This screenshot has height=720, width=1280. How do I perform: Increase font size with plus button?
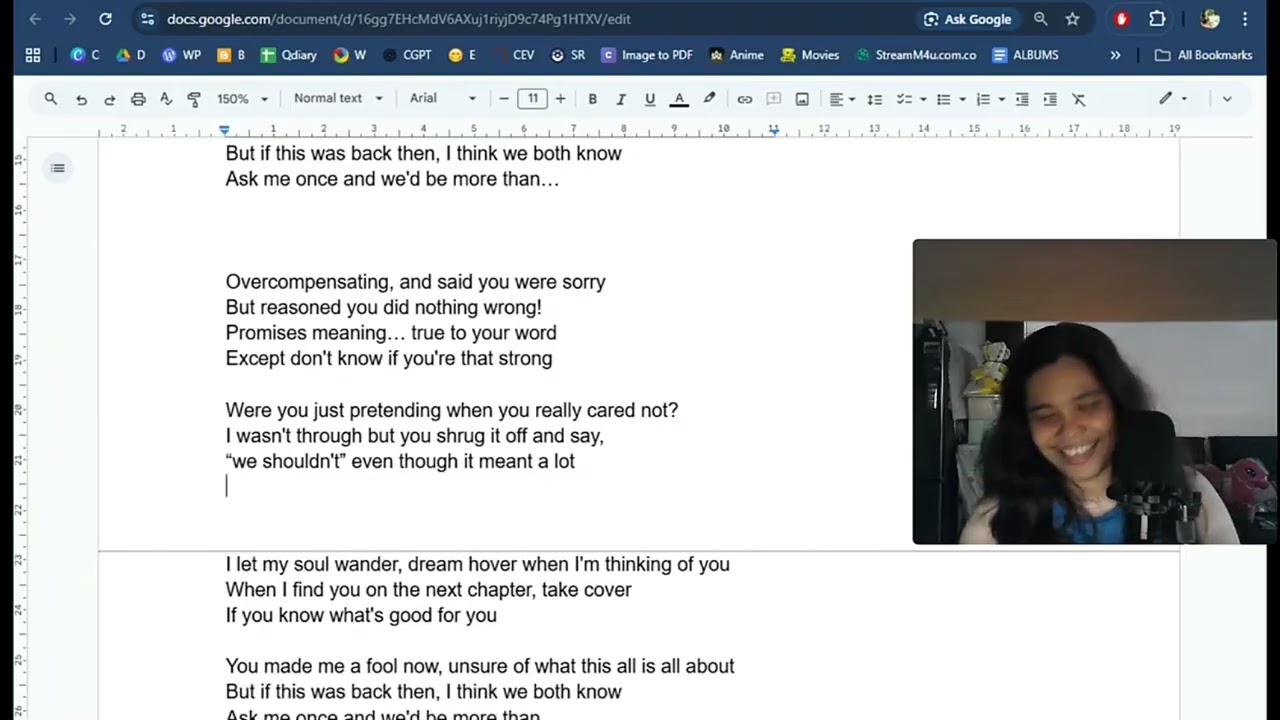click(x=560, y=99)
